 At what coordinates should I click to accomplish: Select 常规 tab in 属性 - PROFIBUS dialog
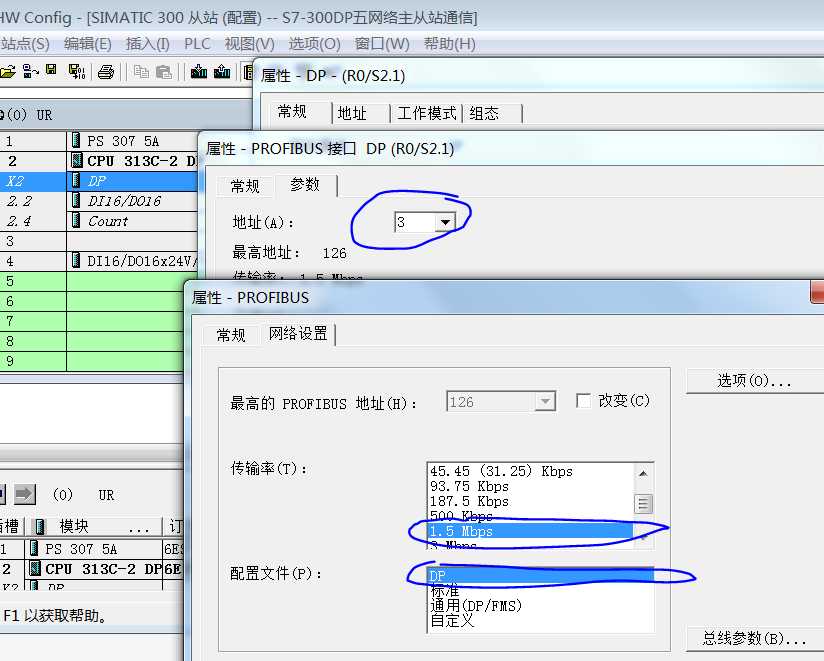231,335
